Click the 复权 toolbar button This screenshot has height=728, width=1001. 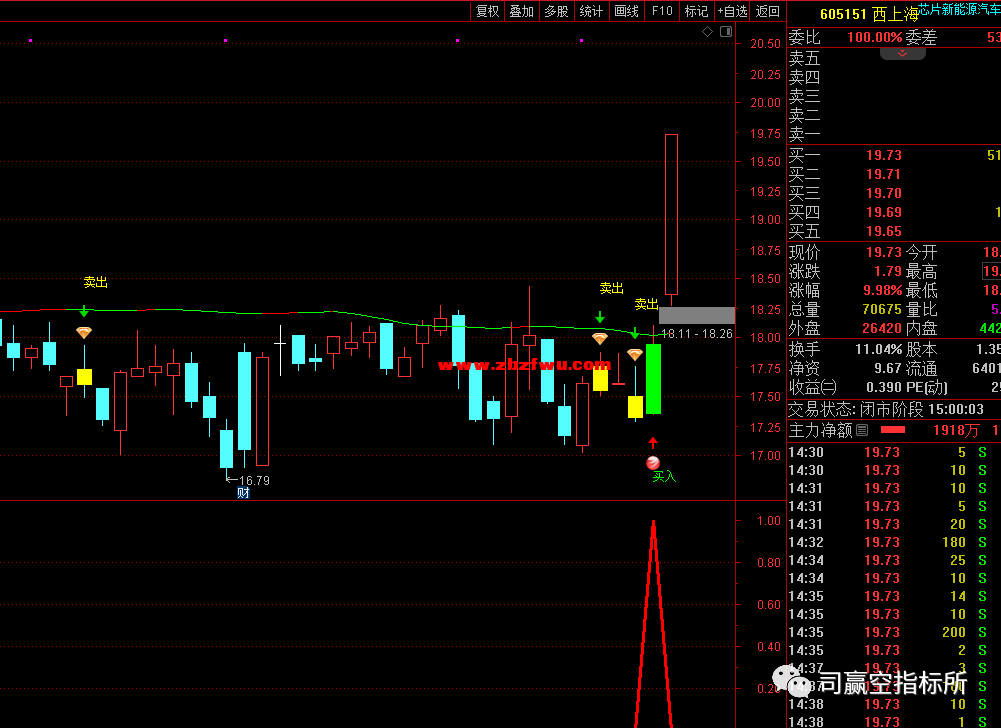[487, 11]
